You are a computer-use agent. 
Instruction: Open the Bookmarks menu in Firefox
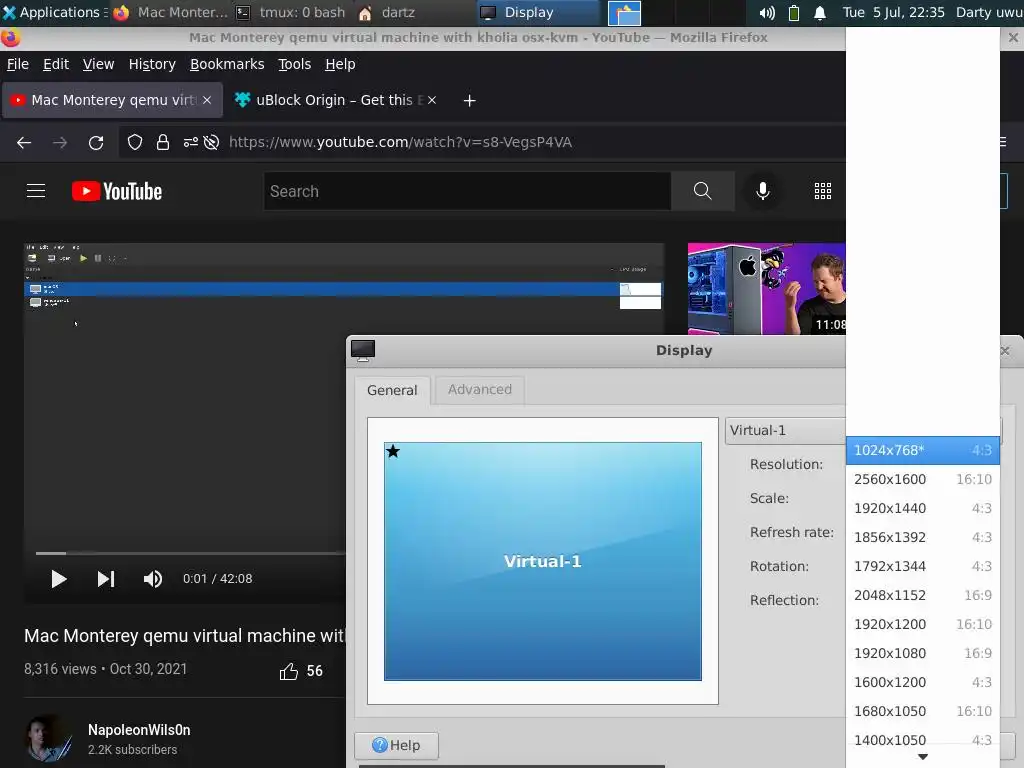[227, 64]
